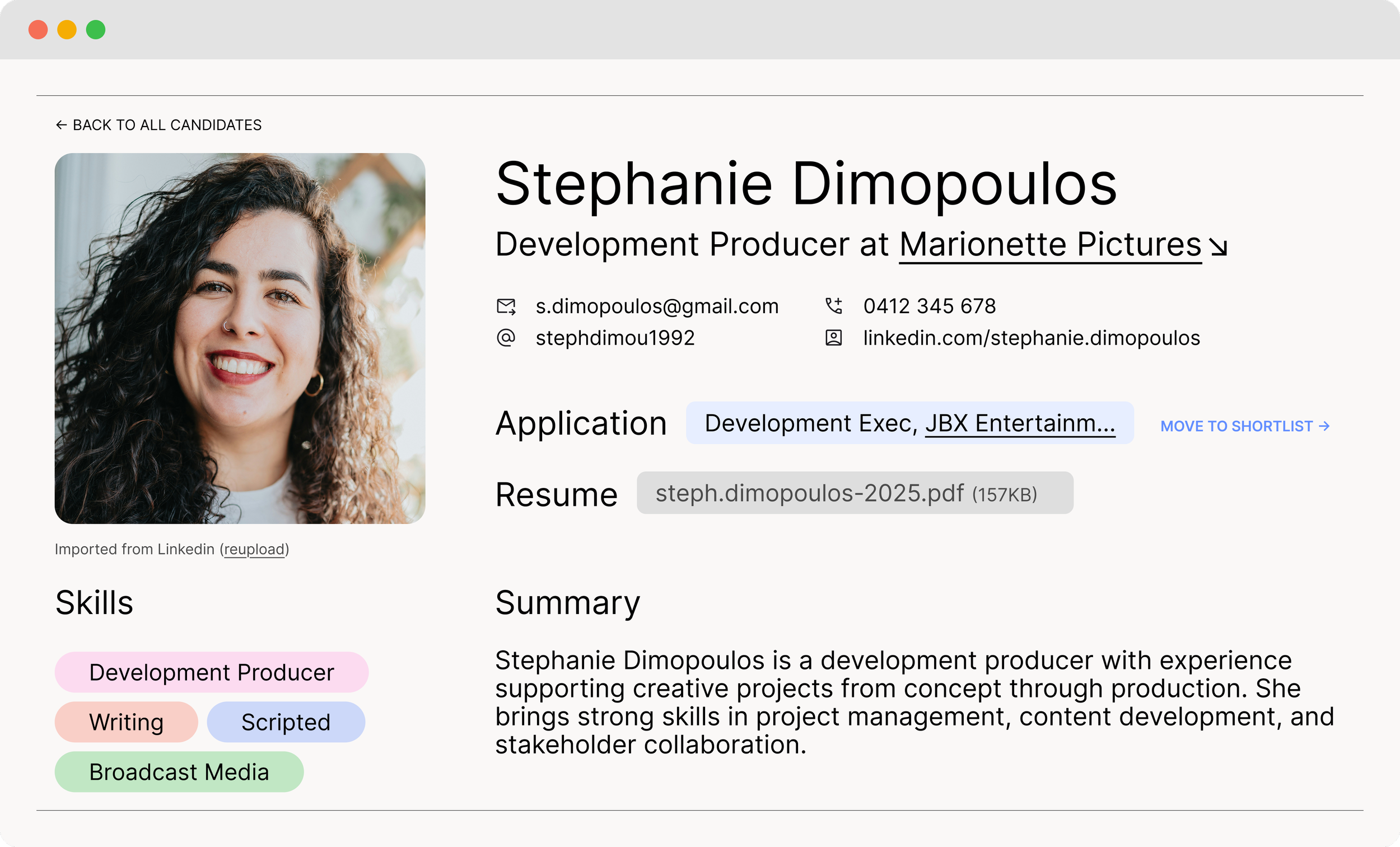Open resume file steph.dimopoulos-2025.pdf

pyautogui.click(x=855, y=493)
